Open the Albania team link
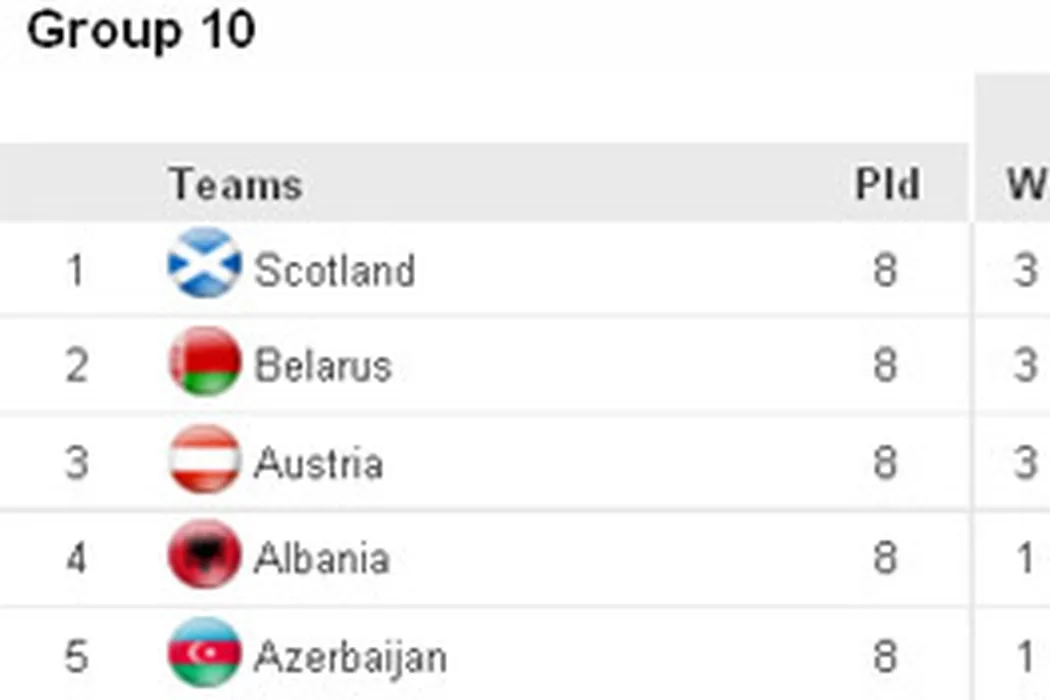The height and width of the screenshot is (700, 1050). [x=321, y=558]
